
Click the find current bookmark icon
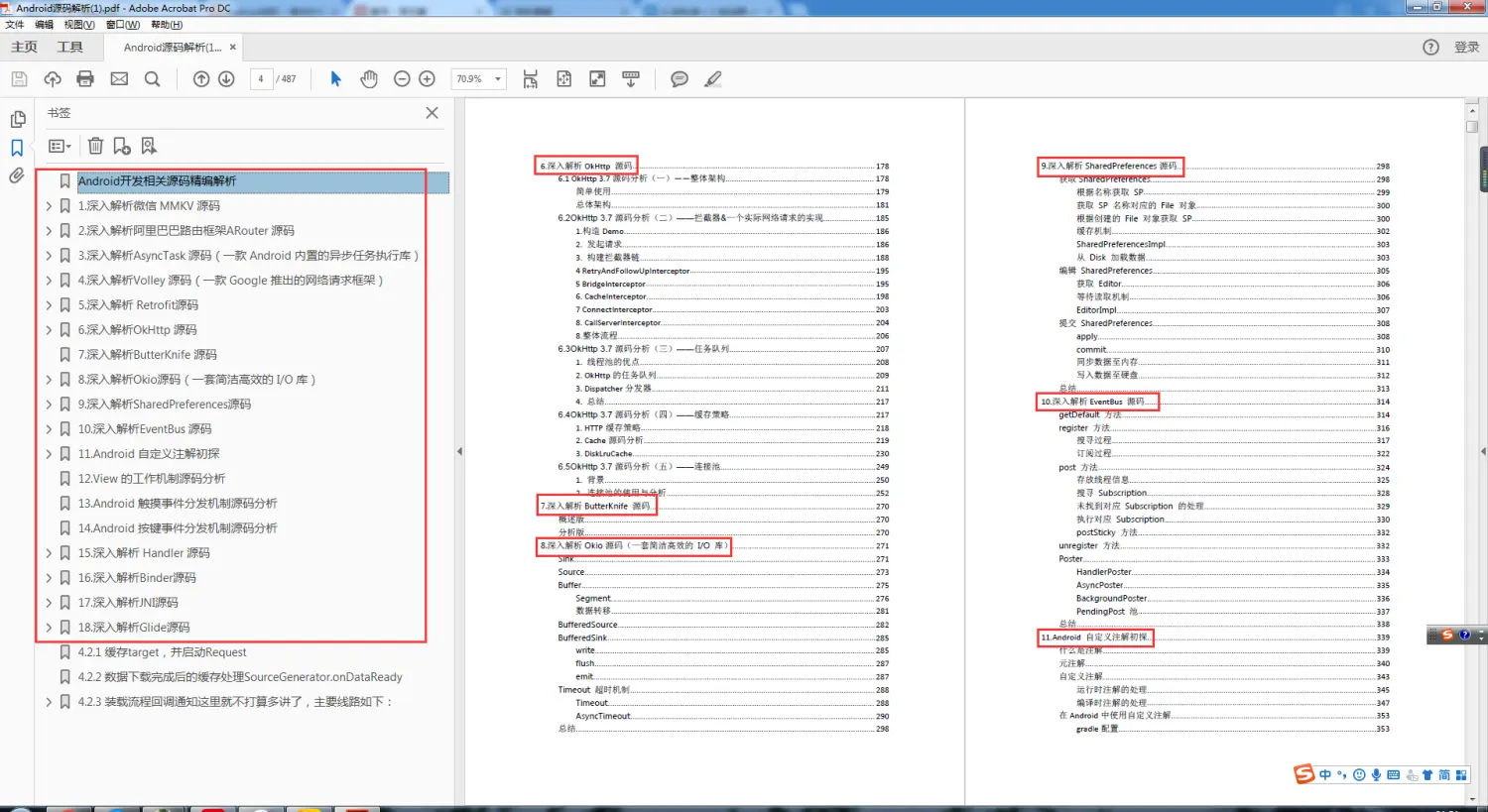[149, 146]
